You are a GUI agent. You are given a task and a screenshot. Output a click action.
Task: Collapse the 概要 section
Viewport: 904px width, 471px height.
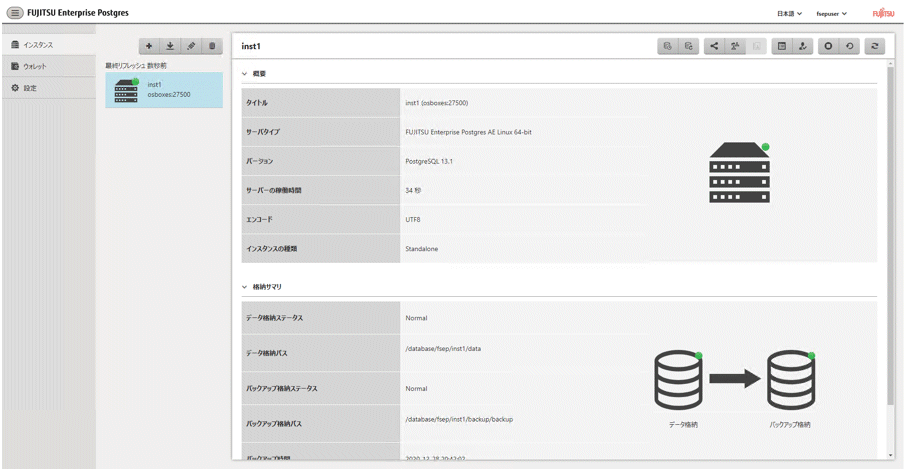pyautogui.click(x=244, y=74)
